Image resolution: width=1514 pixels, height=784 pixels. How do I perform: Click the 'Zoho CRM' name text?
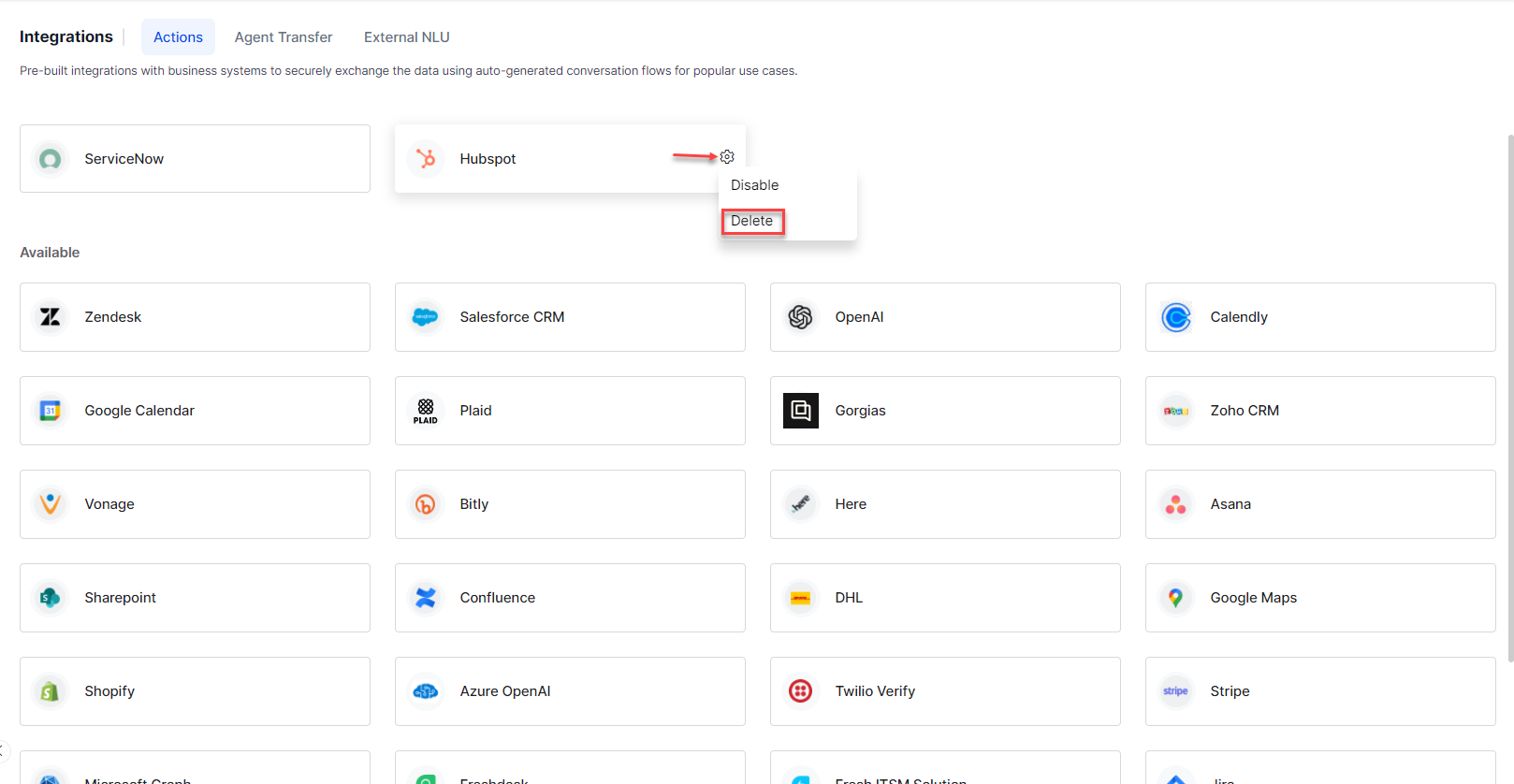coord(1245,411)
